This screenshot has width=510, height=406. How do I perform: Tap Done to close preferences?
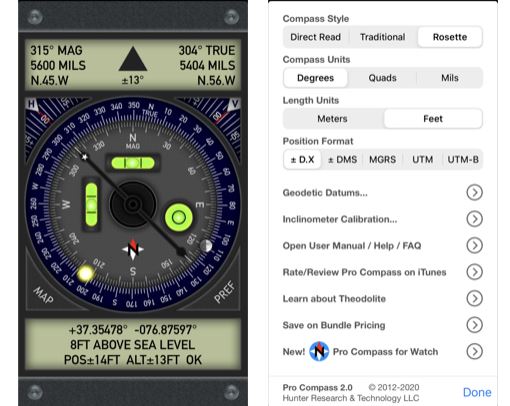coord(477,392)
